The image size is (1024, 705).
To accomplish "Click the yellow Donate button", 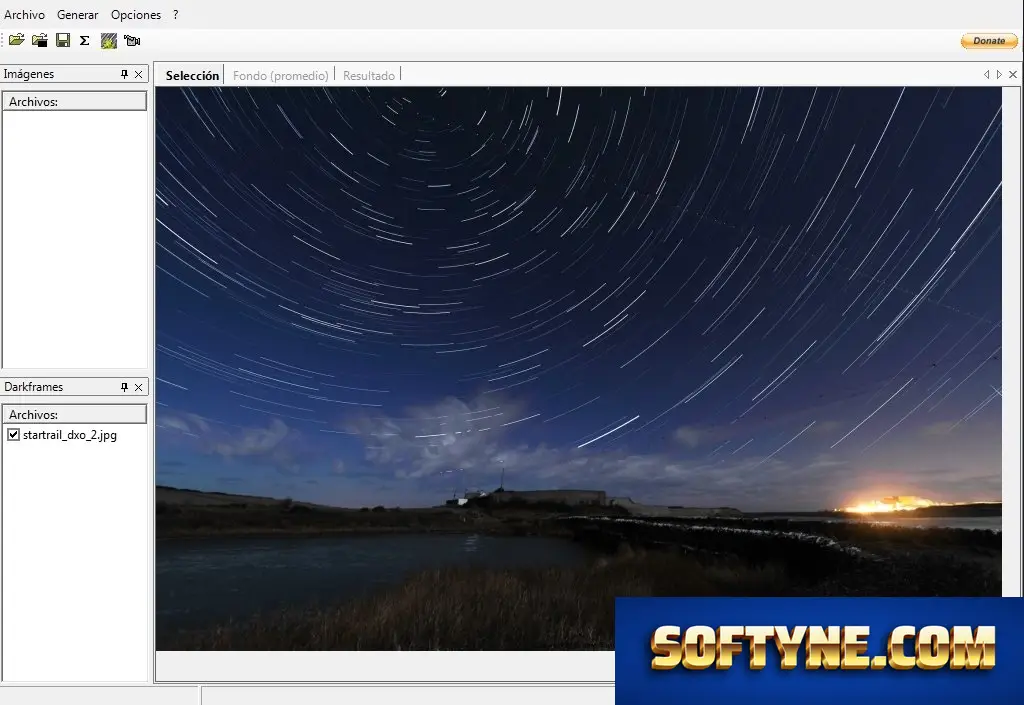I will 989,40.
